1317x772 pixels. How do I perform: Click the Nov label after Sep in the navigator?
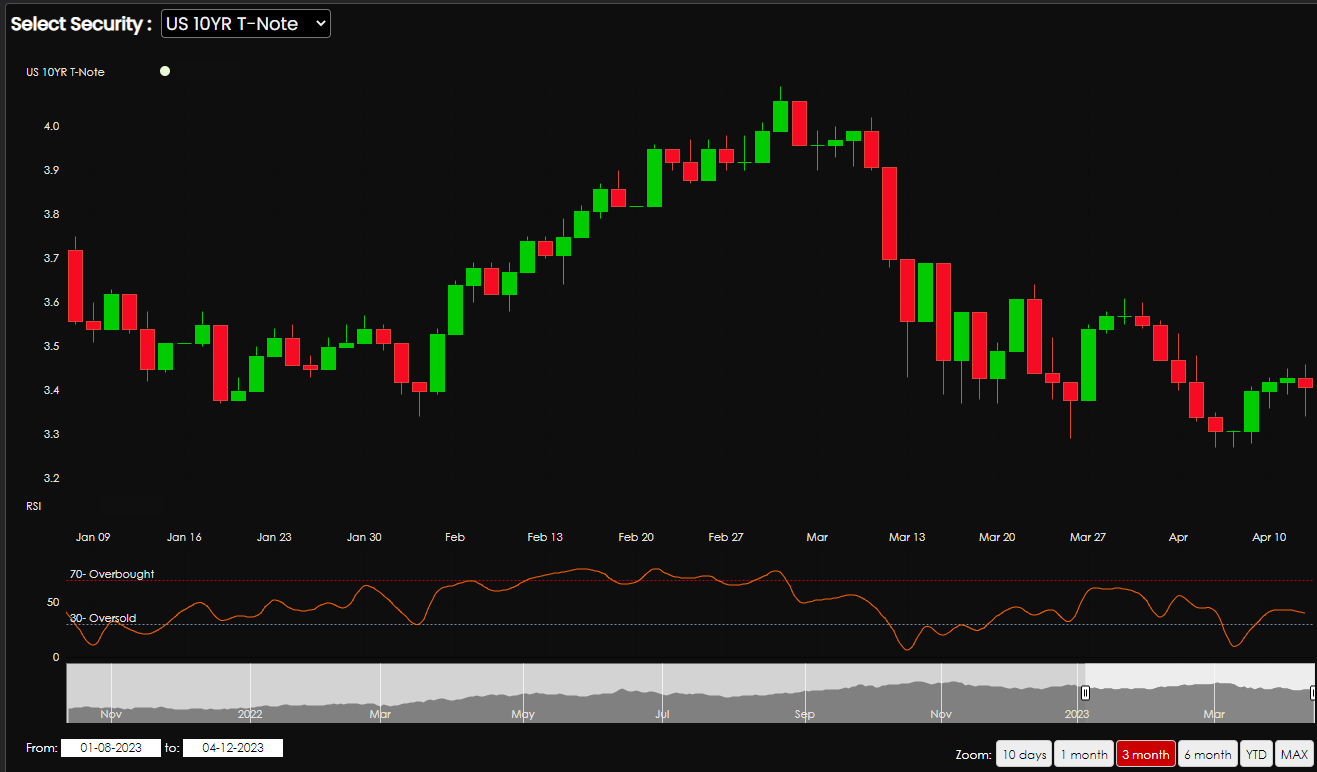coord(941,714)
